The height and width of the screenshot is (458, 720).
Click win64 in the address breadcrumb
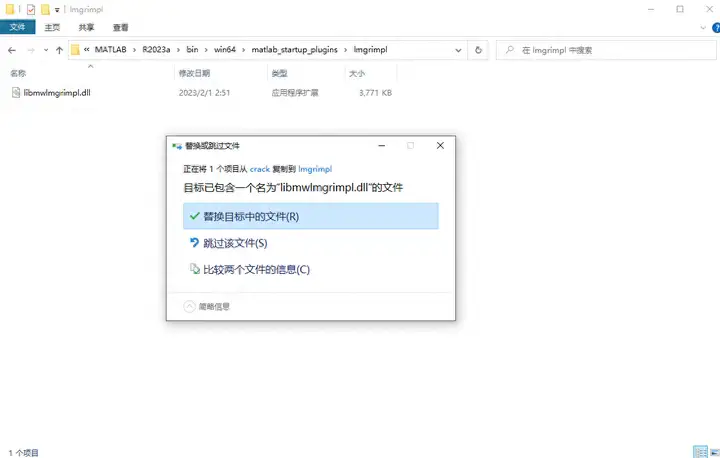pyautogui.click(x=225, y=50)
